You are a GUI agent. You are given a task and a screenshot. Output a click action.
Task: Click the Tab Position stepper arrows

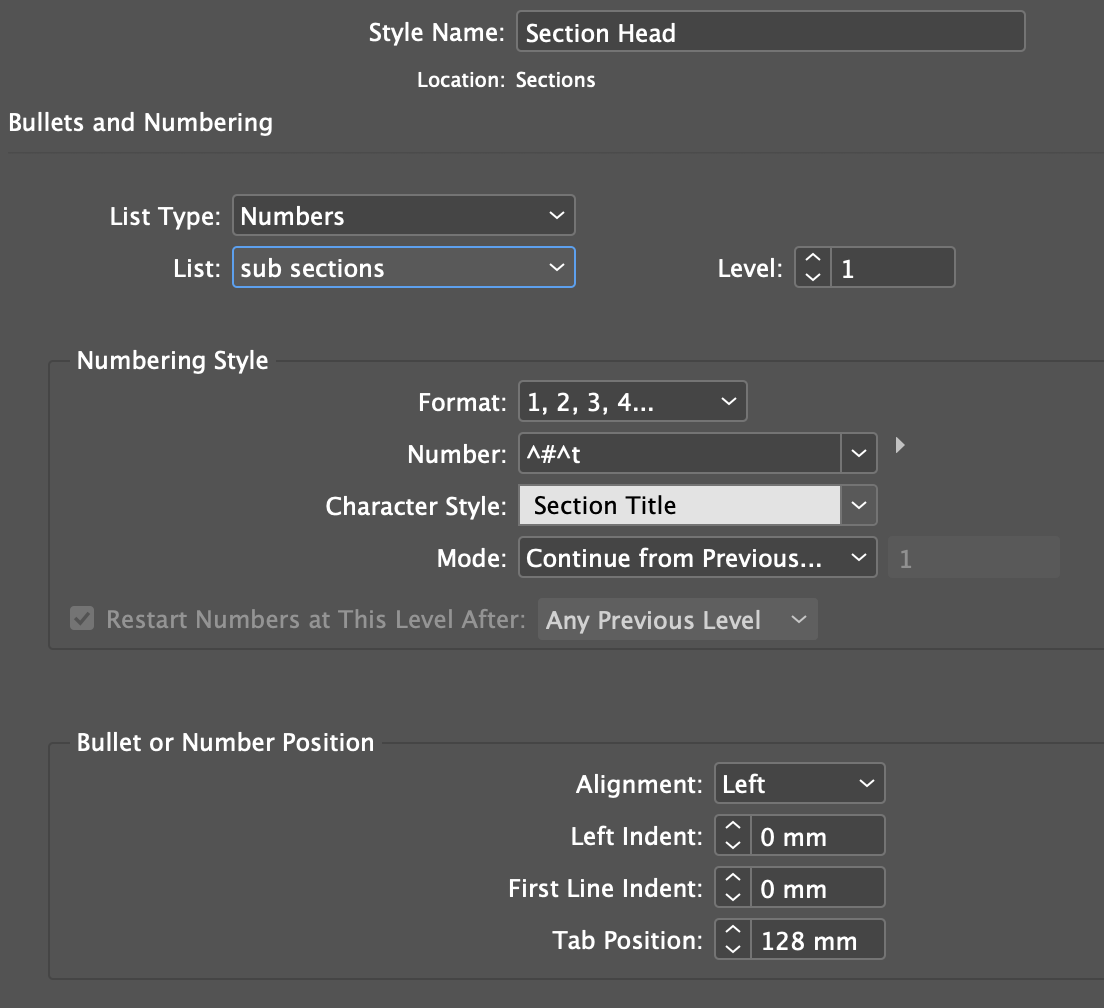point(733,940)
